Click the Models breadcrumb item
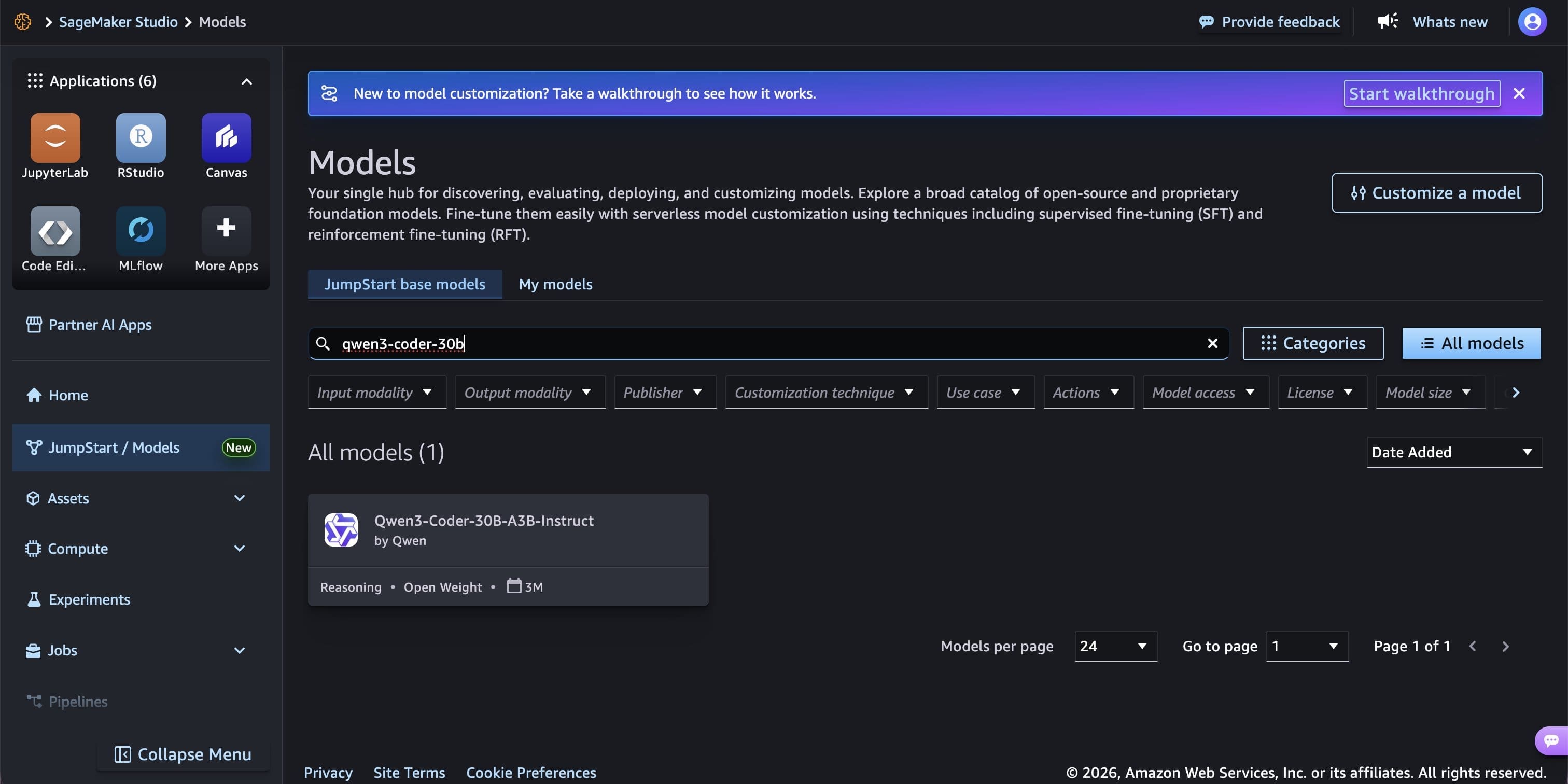The width and height of the screenshot is (1568, 784). [222, 22]
